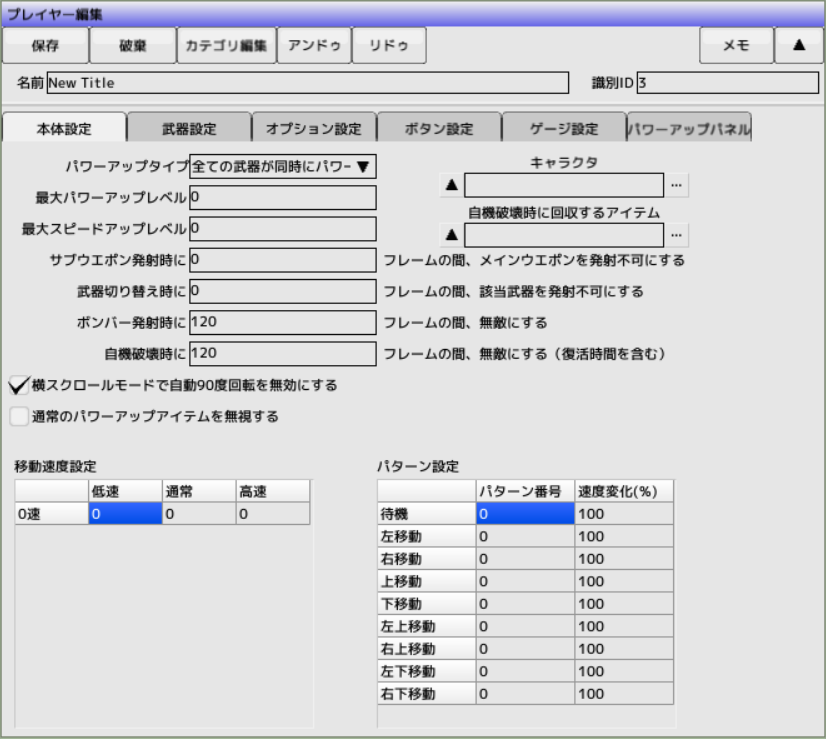Click the ▲ icon beside the キャラクタ field

tap(450, 184)
